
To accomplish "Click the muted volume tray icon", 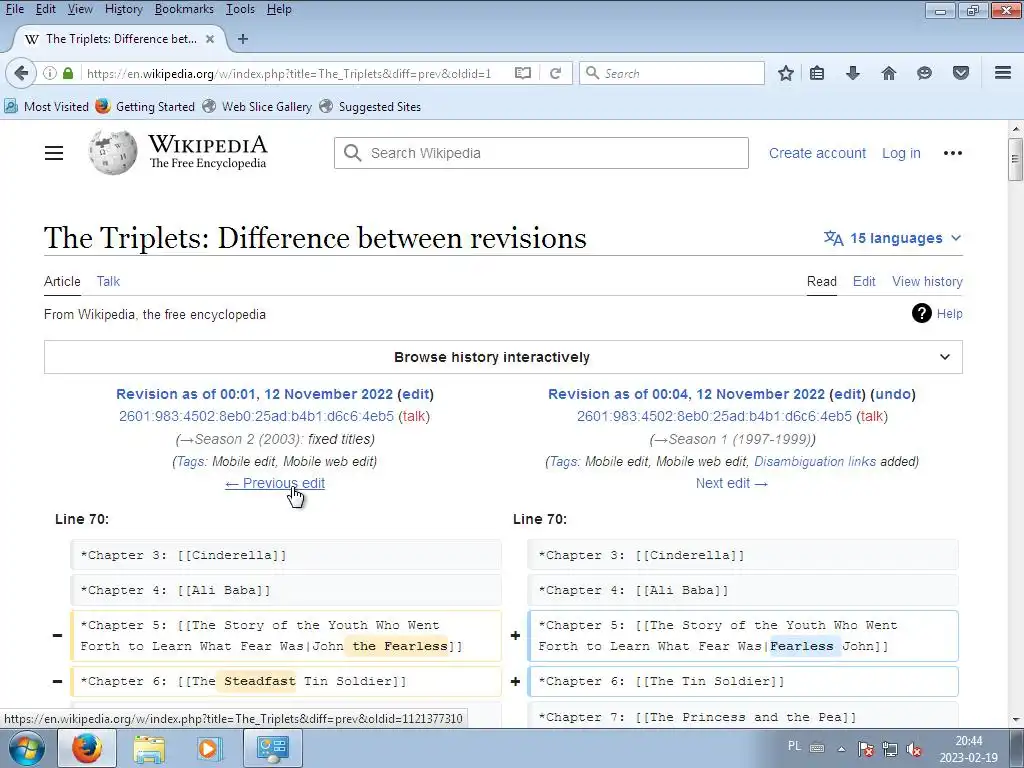I will pos(914,749).
